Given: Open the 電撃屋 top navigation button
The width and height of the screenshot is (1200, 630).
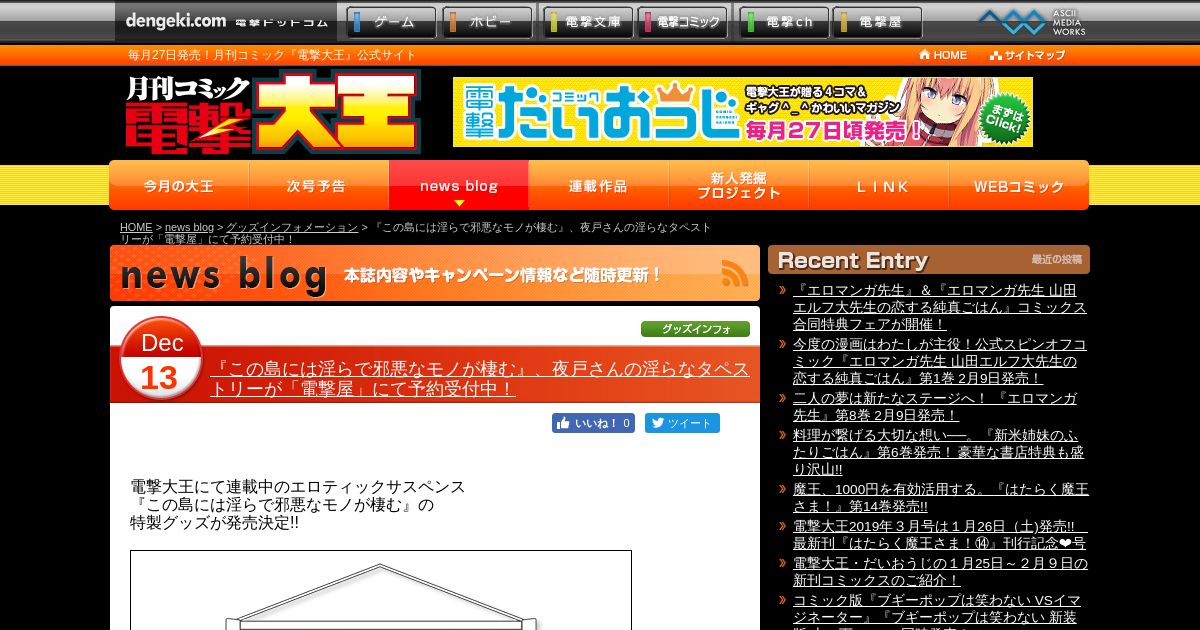Looking at the screenshot, I should coord(877,22).
